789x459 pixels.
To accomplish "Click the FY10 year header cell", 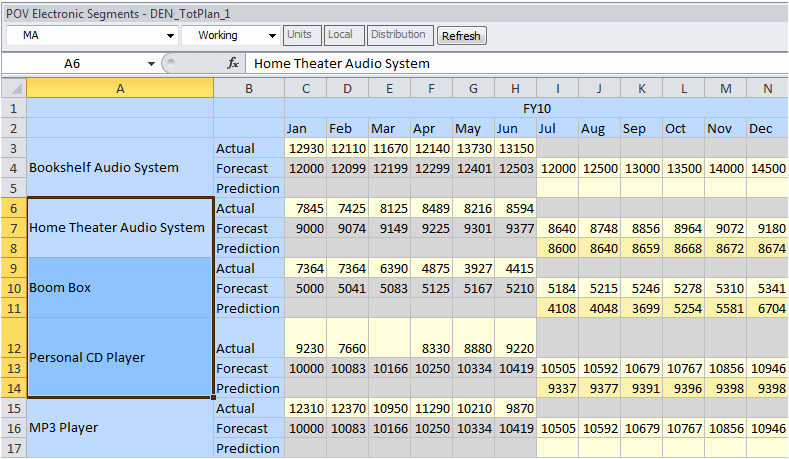I will pos(536,108).
